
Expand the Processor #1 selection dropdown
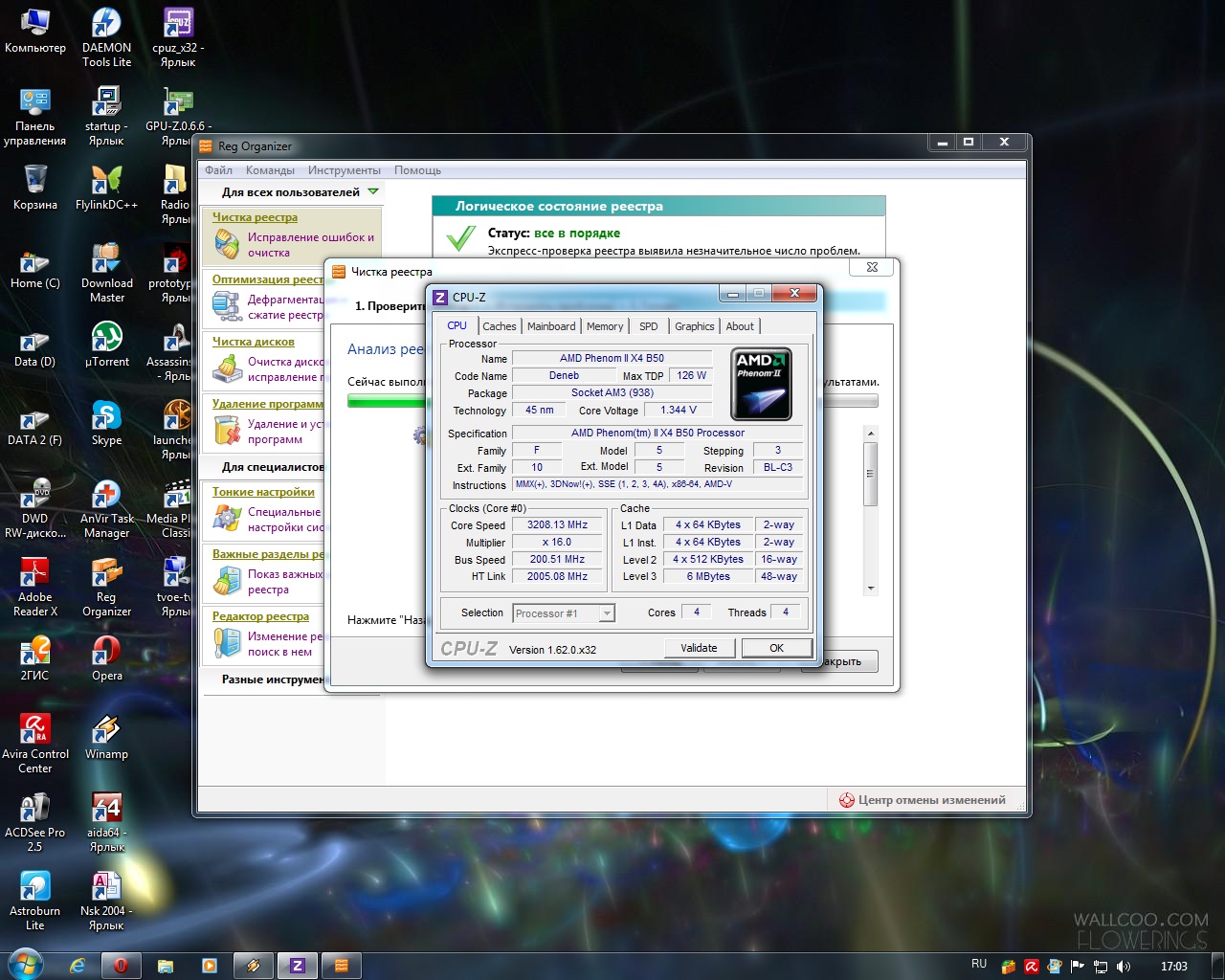606,613
